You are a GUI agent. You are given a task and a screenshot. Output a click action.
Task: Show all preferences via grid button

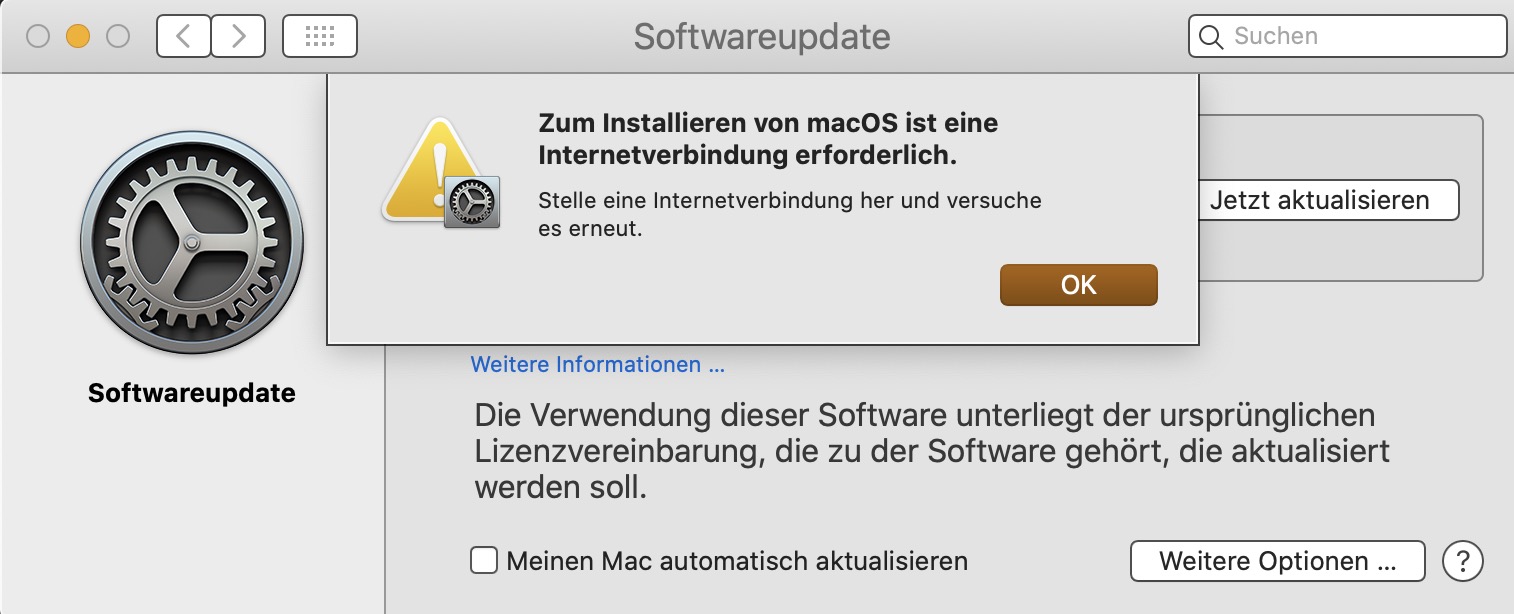click(x=320, y=37)
